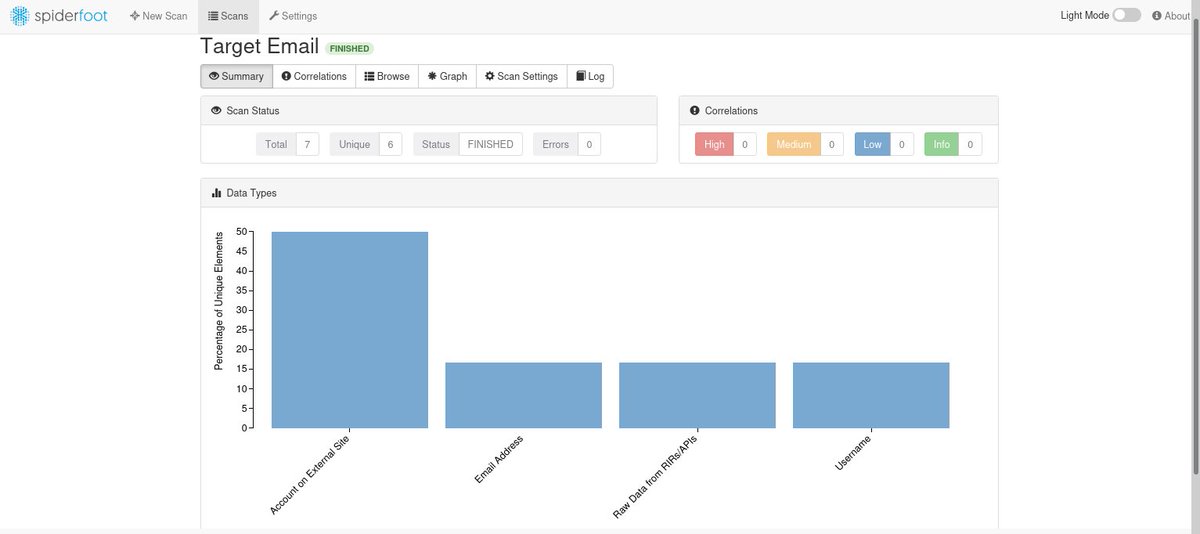This screenshot has width=1200, height=534.
Task: Click the green FINISHED badge by title
Action: point(349,48)
